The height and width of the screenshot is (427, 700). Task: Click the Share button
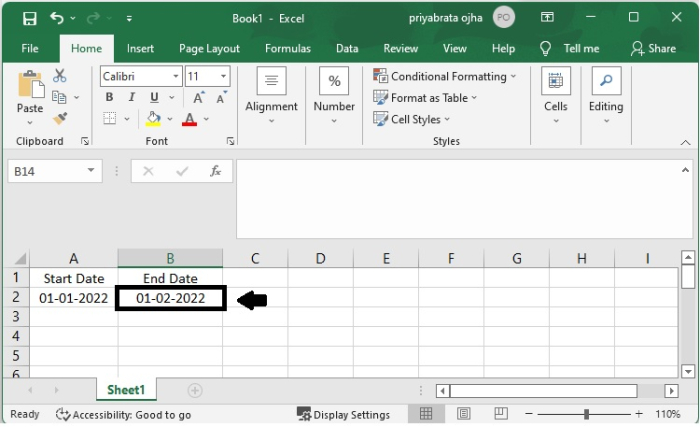653,48
